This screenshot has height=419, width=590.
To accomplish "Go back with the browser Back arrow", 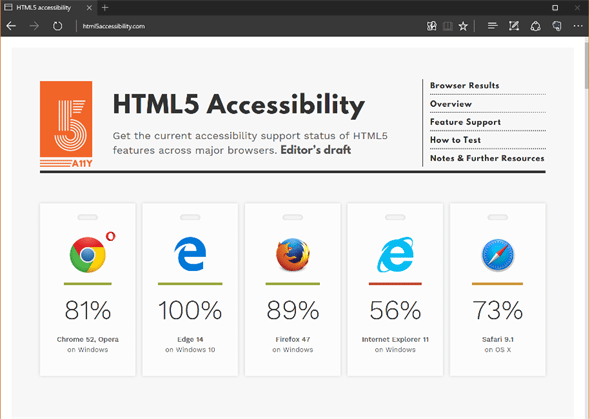I will pos(11,26).
